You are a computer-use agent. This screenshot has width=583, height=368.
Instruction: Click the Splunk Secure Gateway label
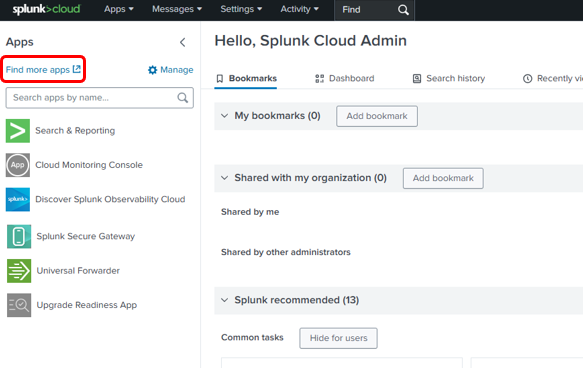86,236
